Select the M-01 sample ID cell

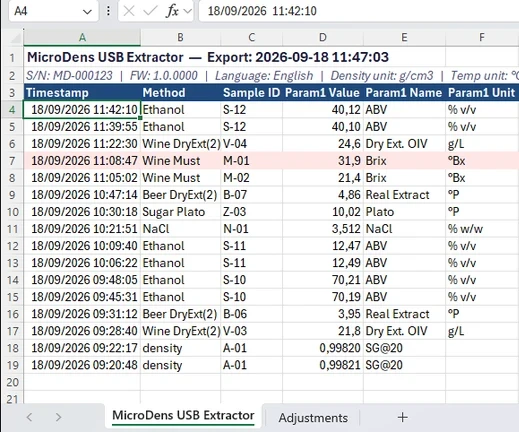tap(251, 161)
